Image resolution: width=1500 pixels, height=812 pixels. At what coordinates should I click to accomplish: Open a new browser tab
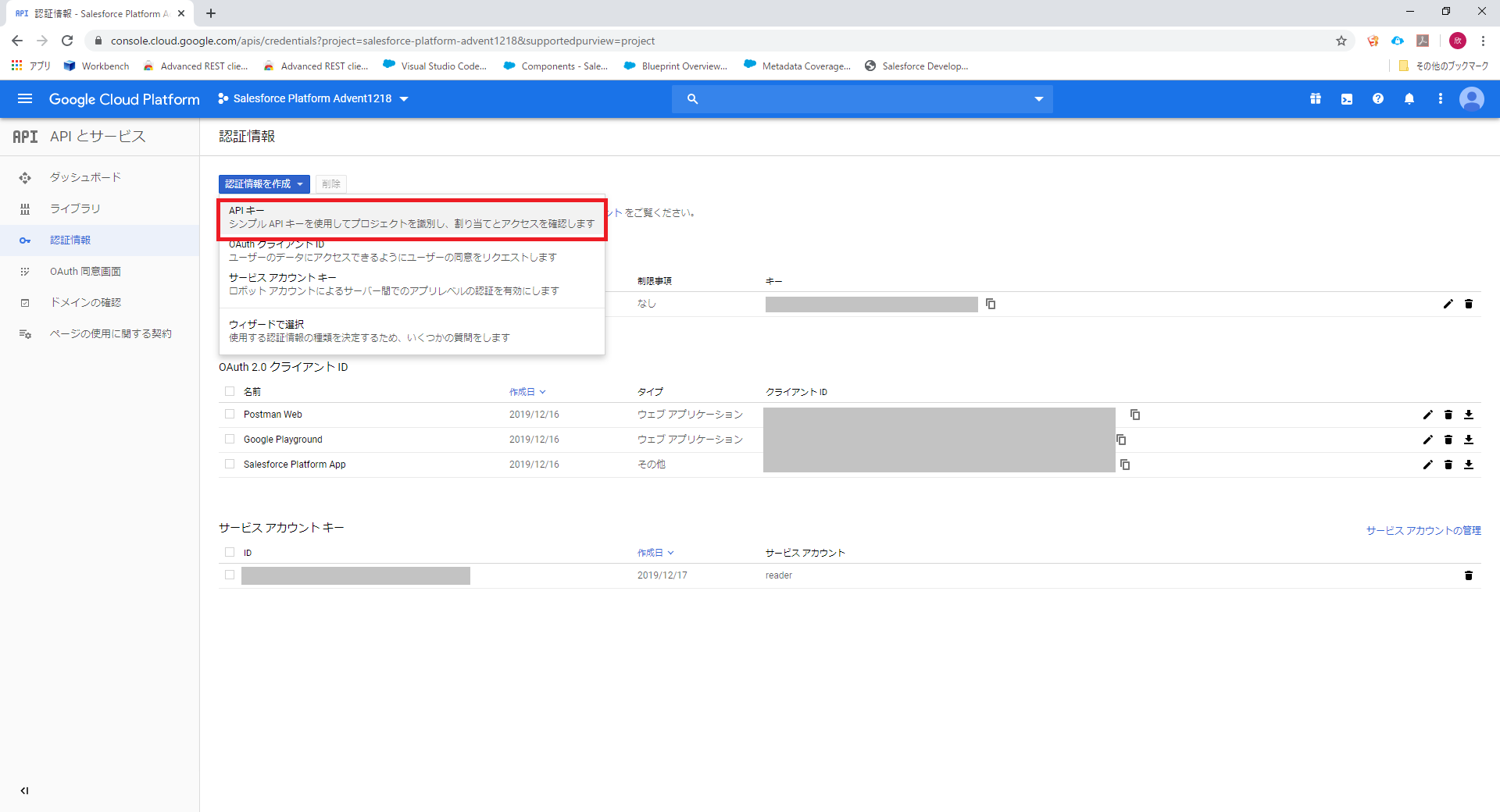[211, 13]
